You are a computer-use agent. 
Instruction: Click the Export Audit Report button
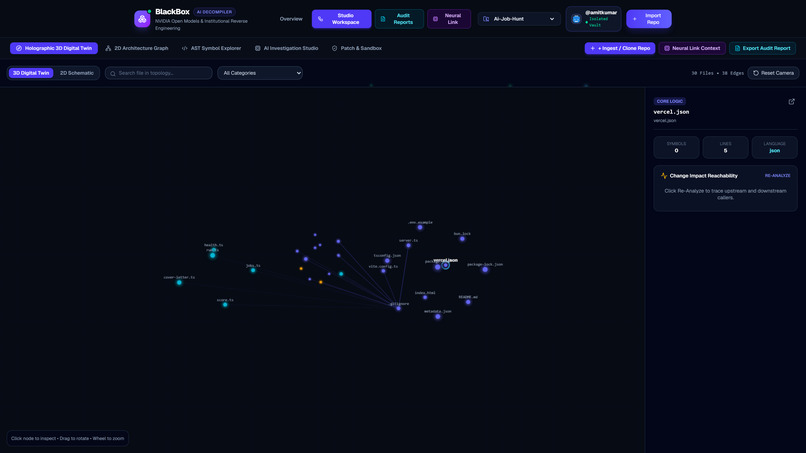(x=762, y=48)
